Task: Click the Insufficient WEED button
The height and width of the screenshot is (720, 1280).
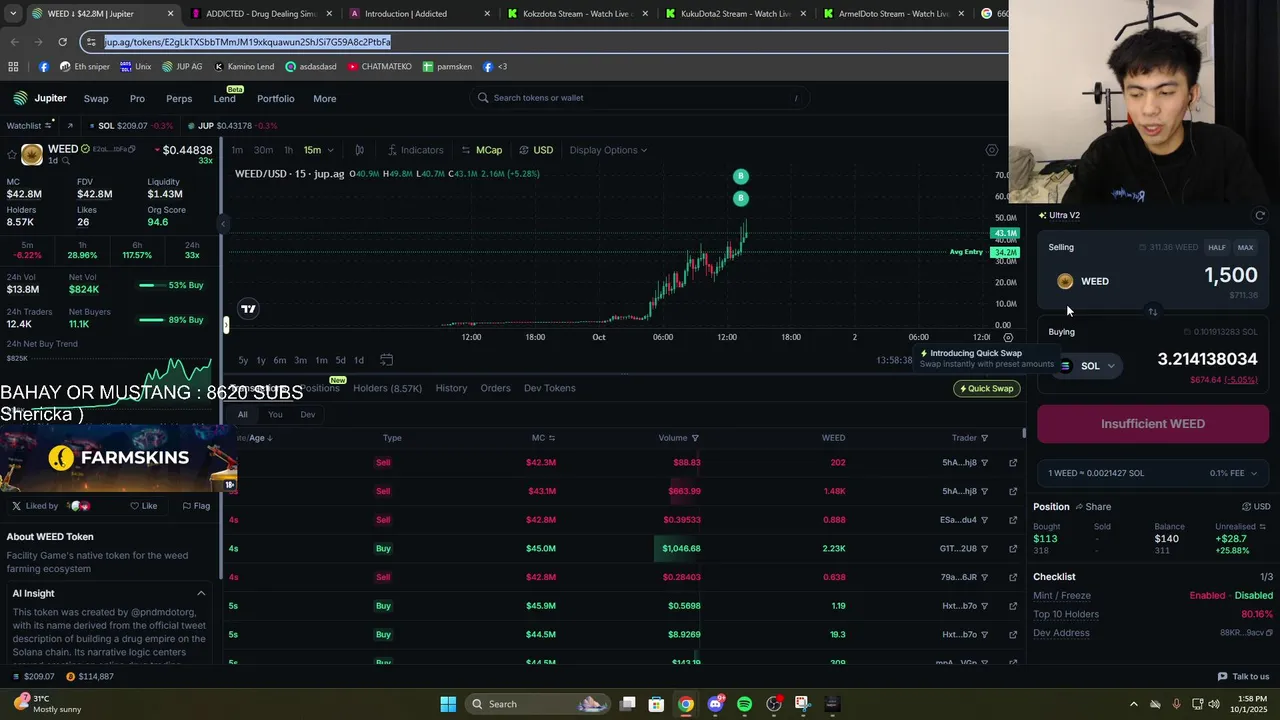Action: [1152, 424]
